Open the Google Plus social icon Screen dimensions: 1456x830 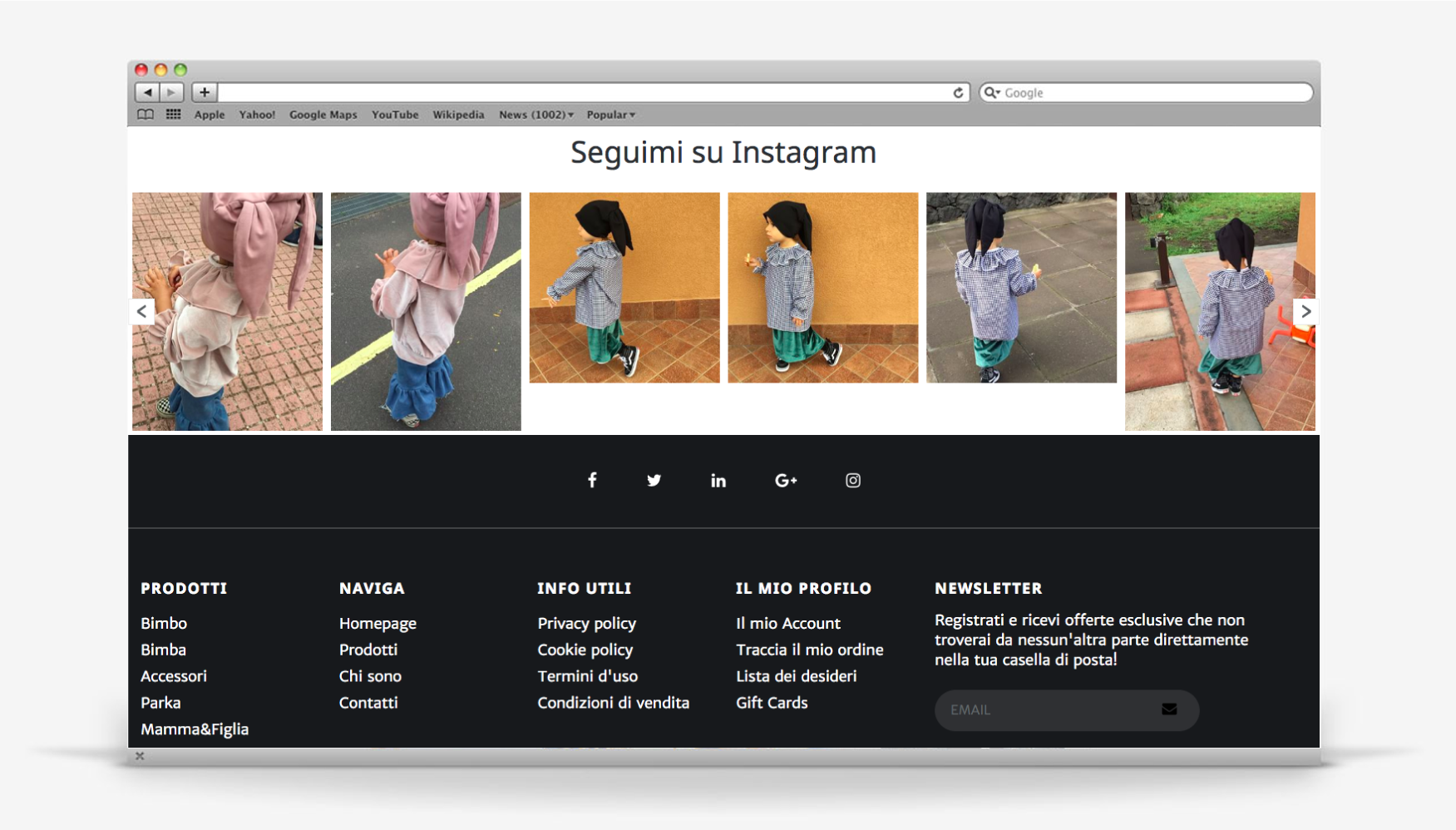tap(786, 480)
